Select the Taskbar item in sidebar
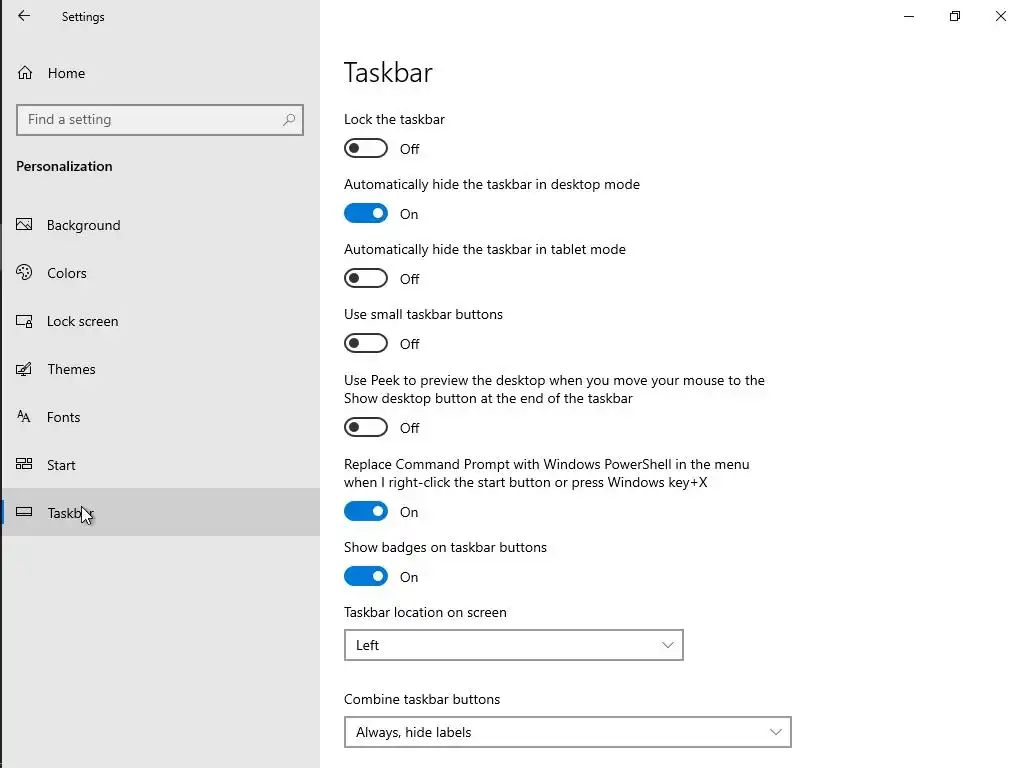This screenshot has width=1024, height=768. pyautogui.click(x=70, y=513)
